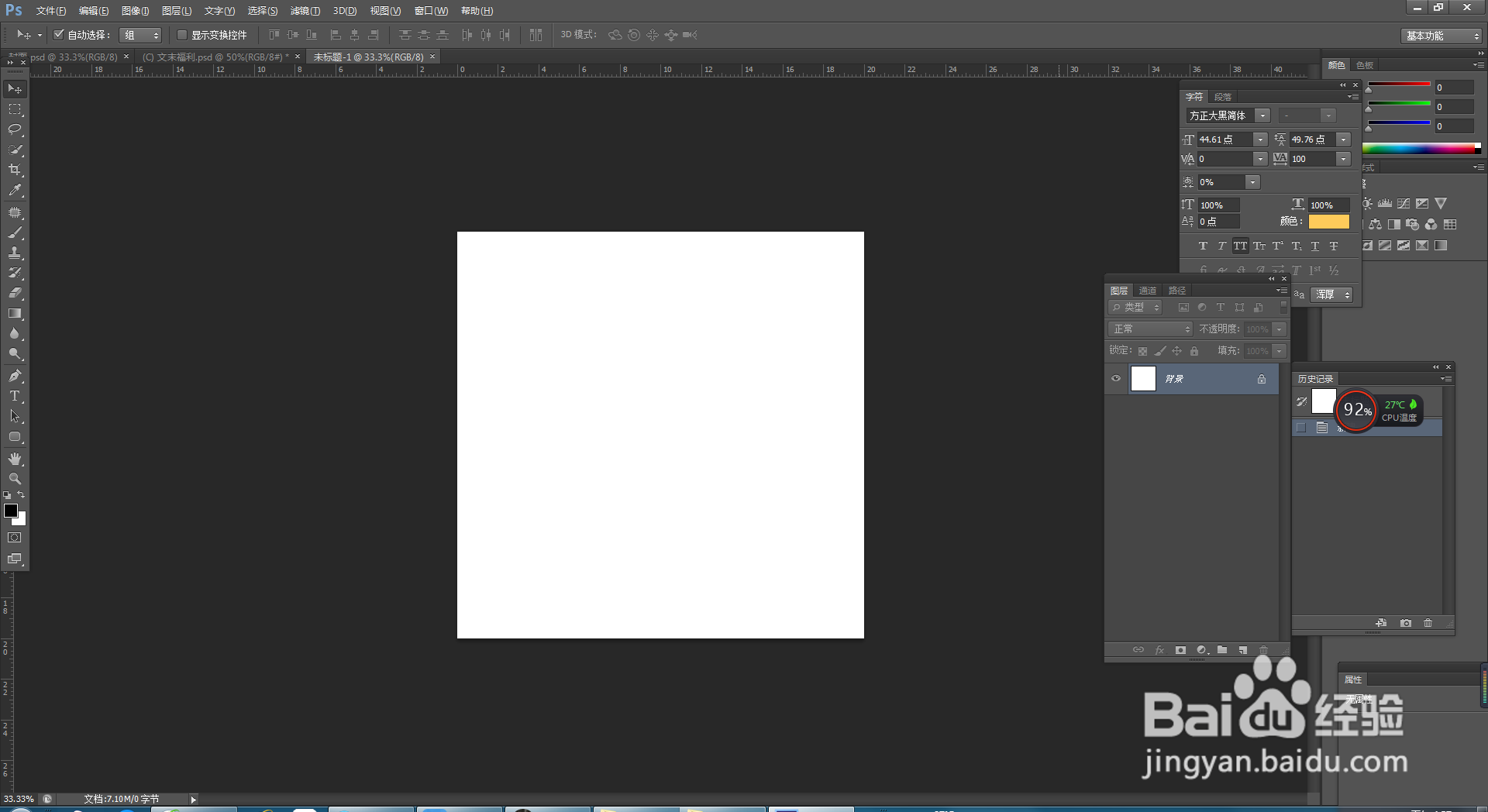The image size is (1488, 812).
Task: Click the text color swatch
Action: (1328, 222)
